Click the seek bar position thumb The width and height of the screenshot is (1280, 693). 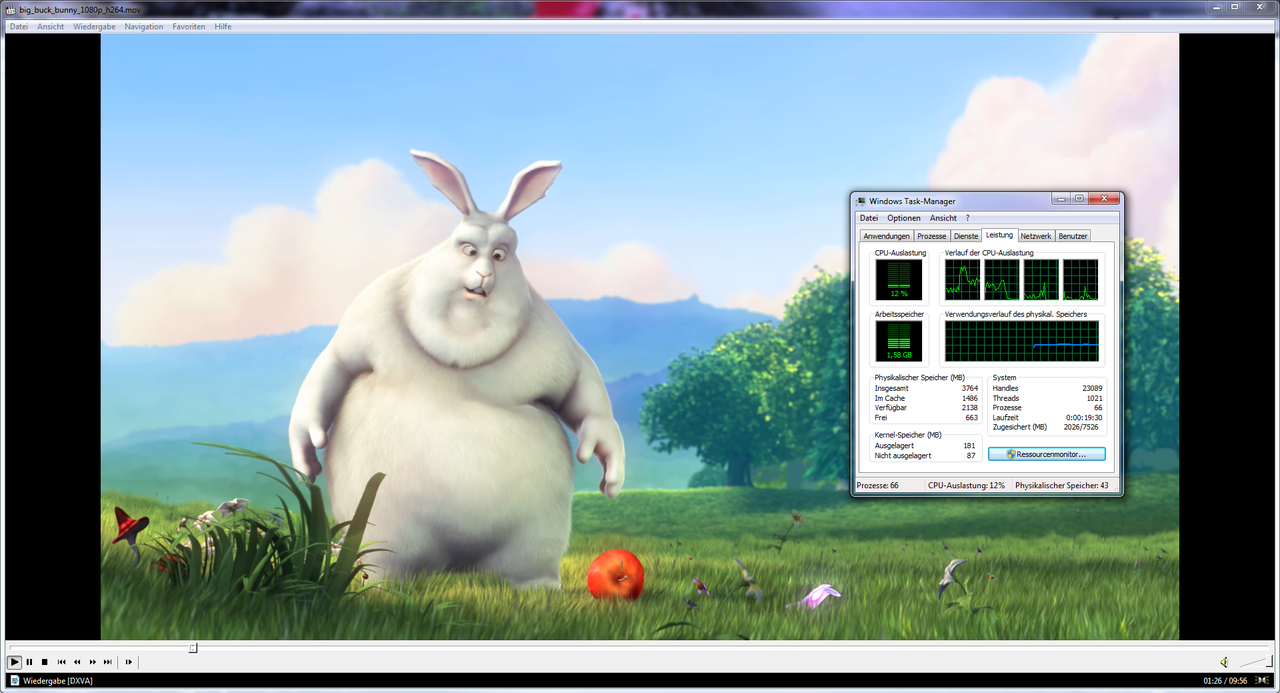193,648
